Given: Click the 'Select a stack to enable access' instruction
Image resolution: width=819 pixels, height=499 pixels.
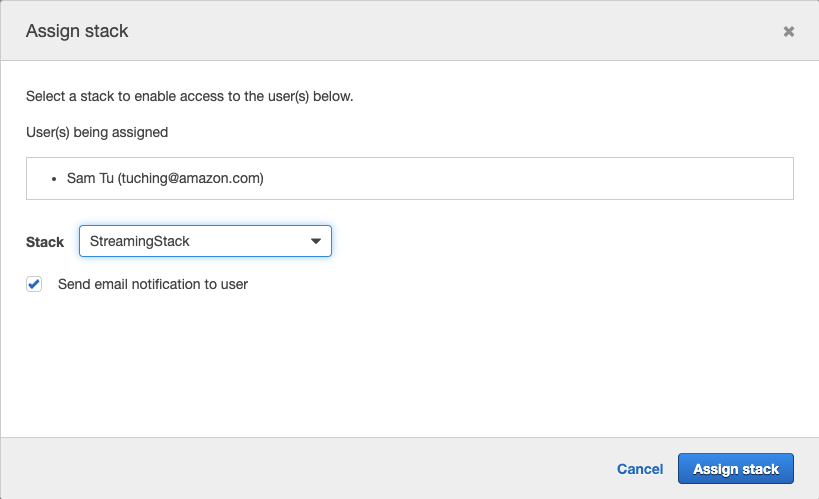Looking at the screenshot, I should coord(189,97).
